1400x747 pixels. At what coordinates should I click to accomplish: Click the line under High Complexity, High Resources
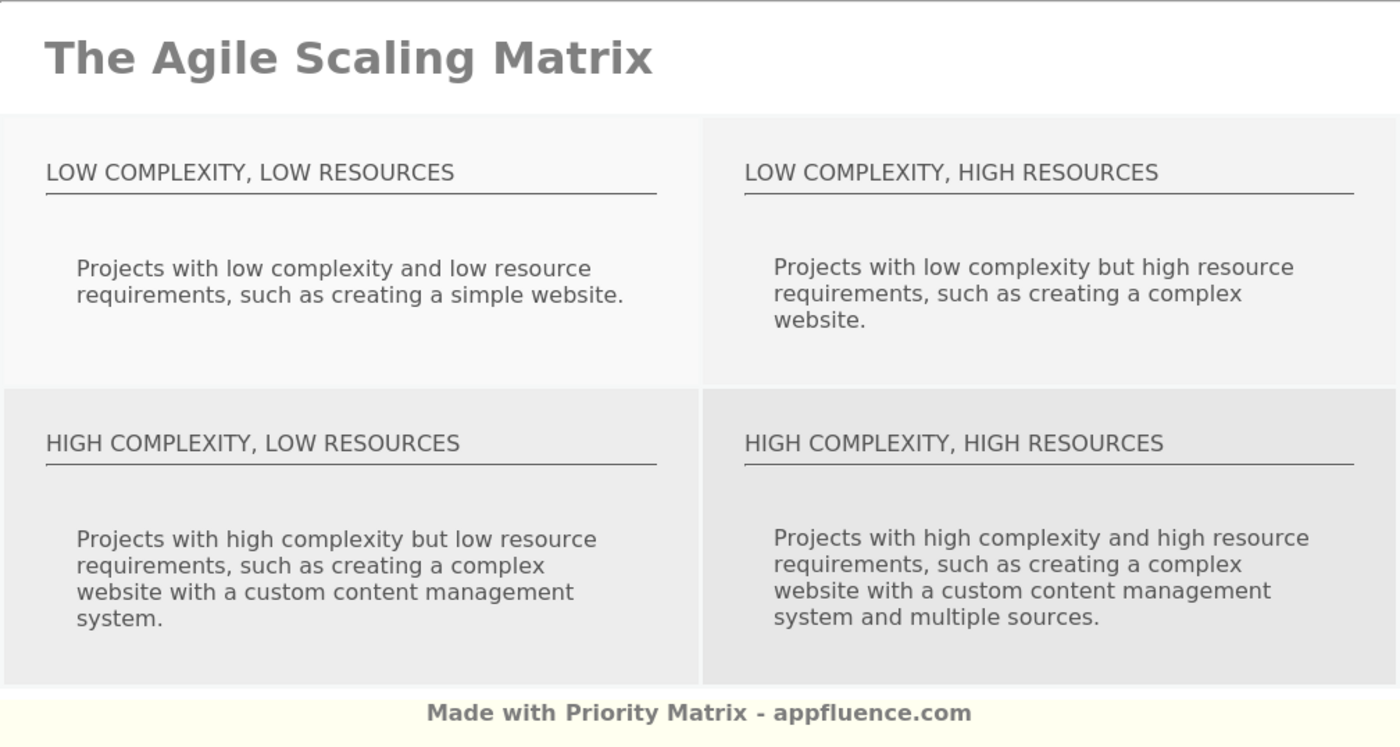[x=1049, y=464]
